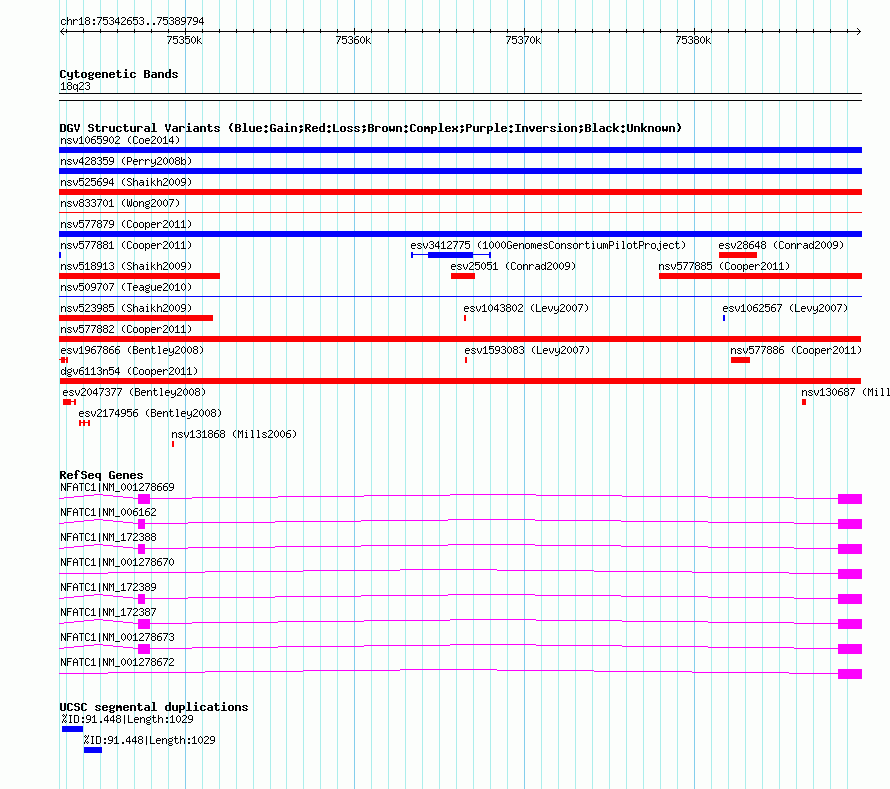This screenshot has height=789, width=890.
Task: Select the esv2174956 (Bentley2008) label
Action: (150, 413)
